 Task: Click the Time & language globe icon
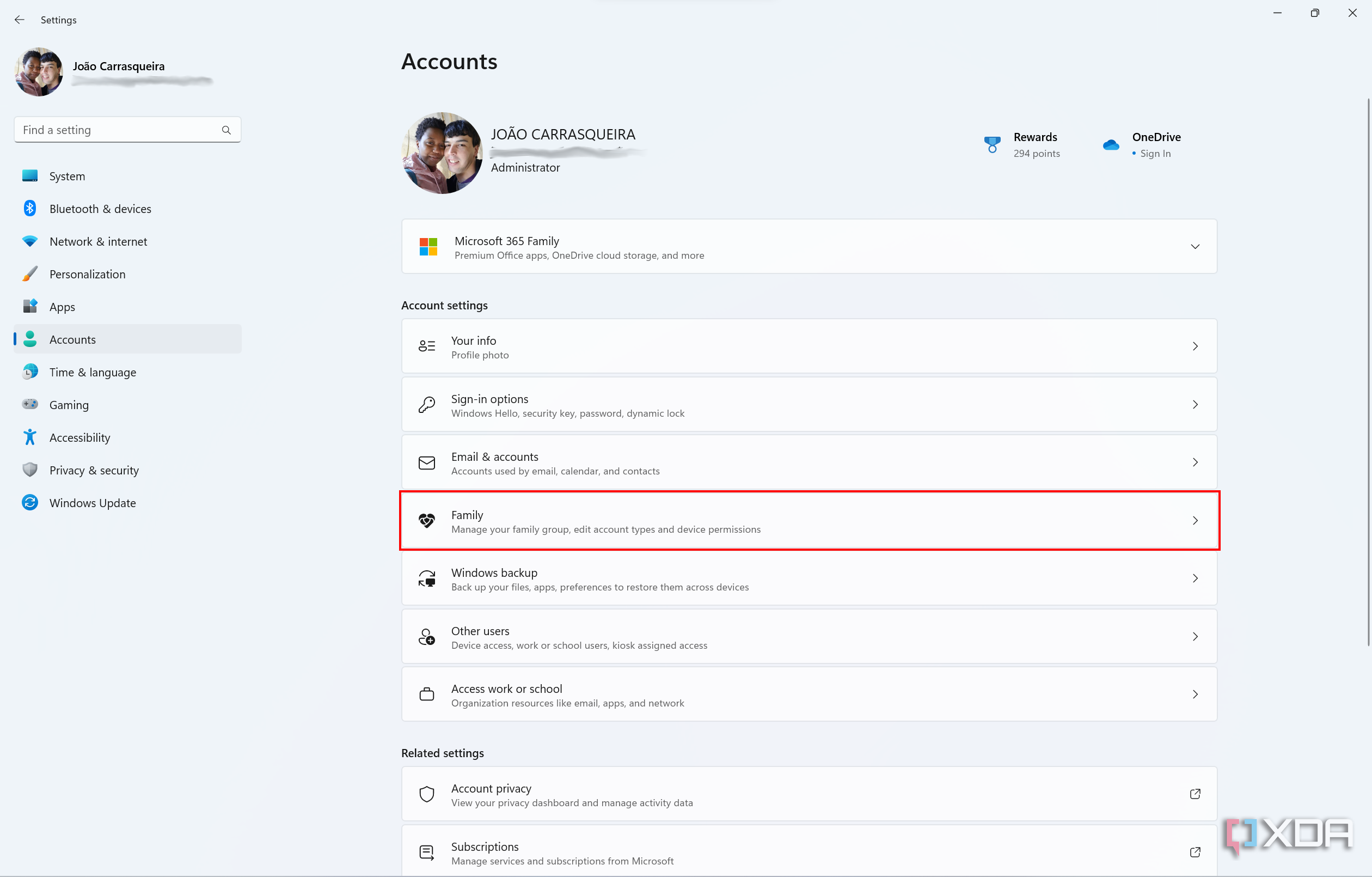[x=29, y=372]
